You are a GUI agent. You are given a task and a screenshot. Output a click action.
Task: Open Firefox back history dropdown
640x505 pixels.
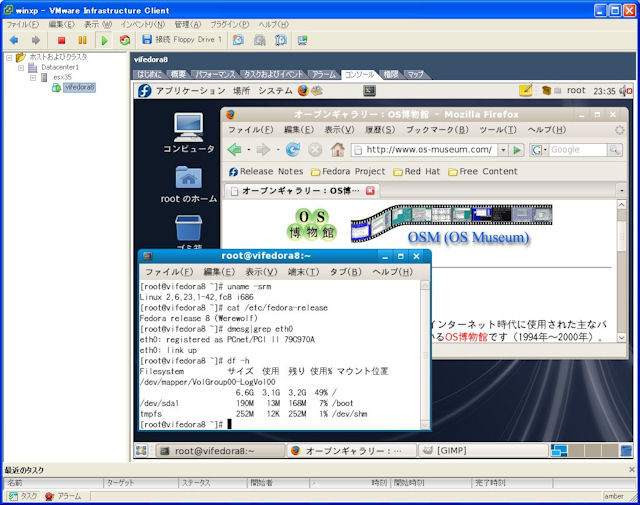(248, 150)
